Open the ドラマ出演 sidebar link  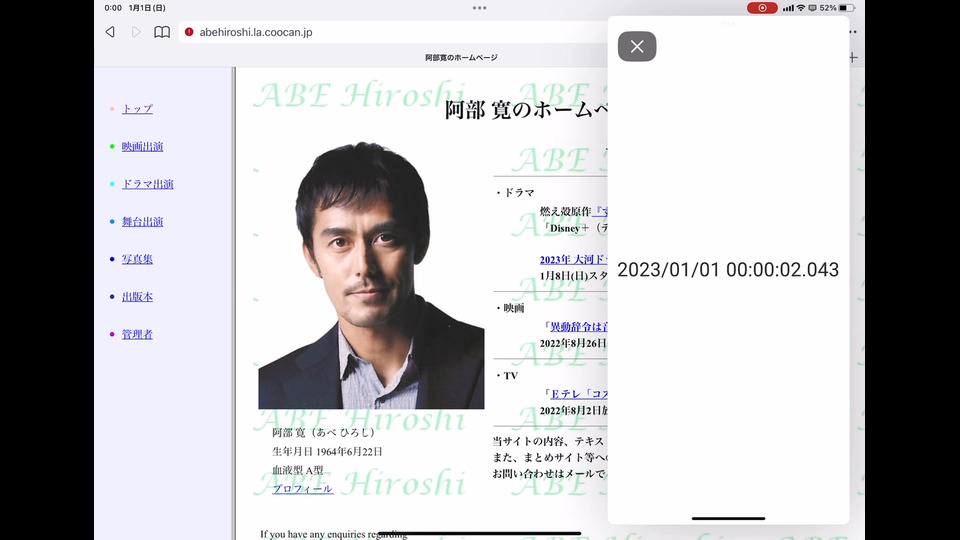(x=148, y=184)
